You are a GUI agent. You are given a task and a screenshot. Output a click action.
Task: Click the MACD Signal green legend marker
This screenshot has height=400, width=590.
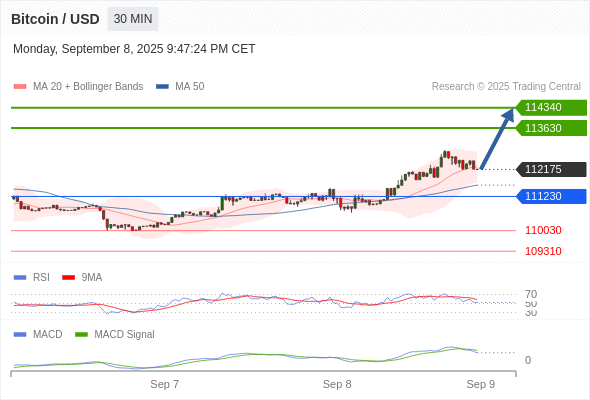click(81, 335)
